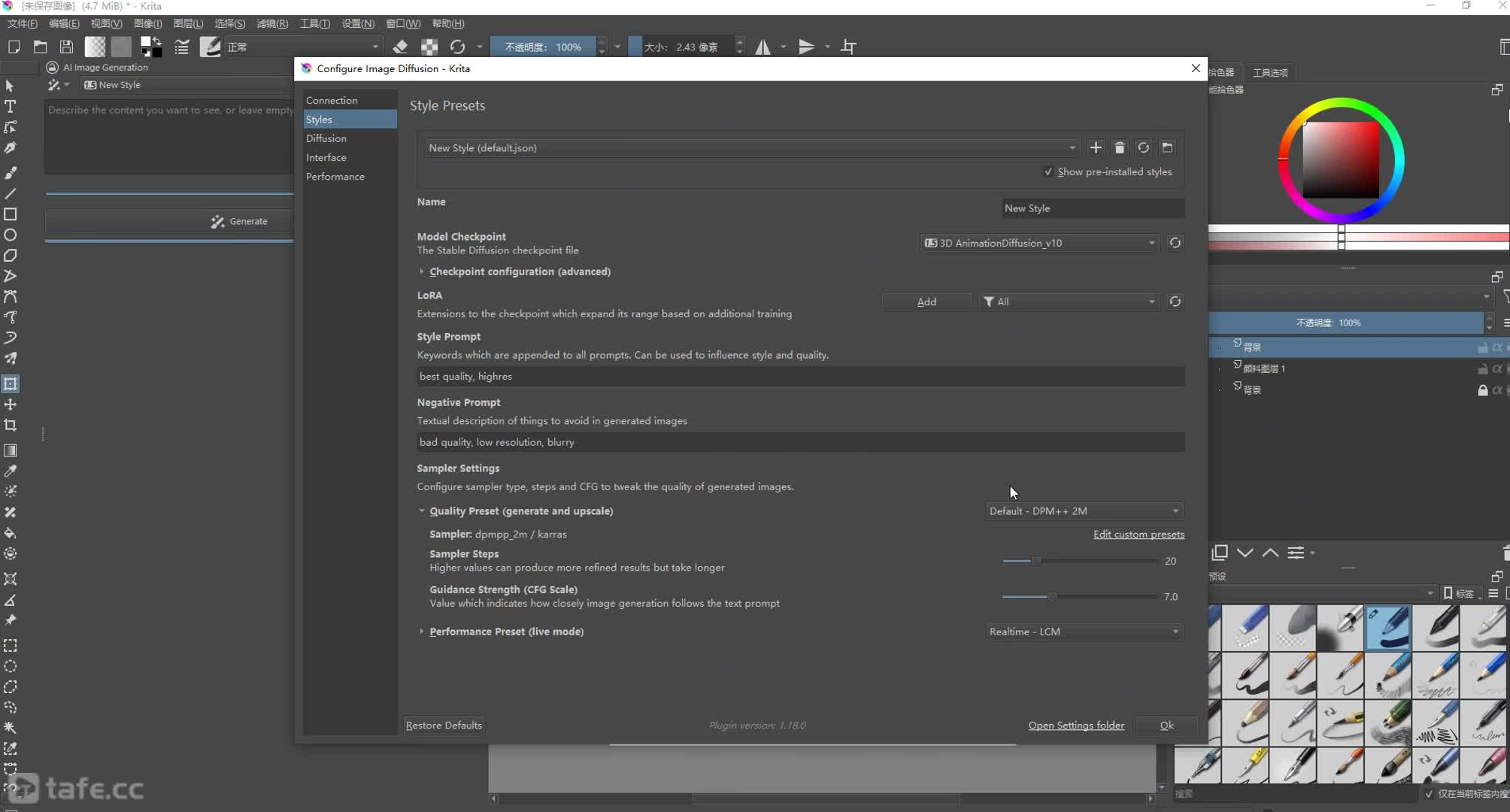Delete the current style using trash icon
Screen dimensions: 1510x812
[1120, 148]
